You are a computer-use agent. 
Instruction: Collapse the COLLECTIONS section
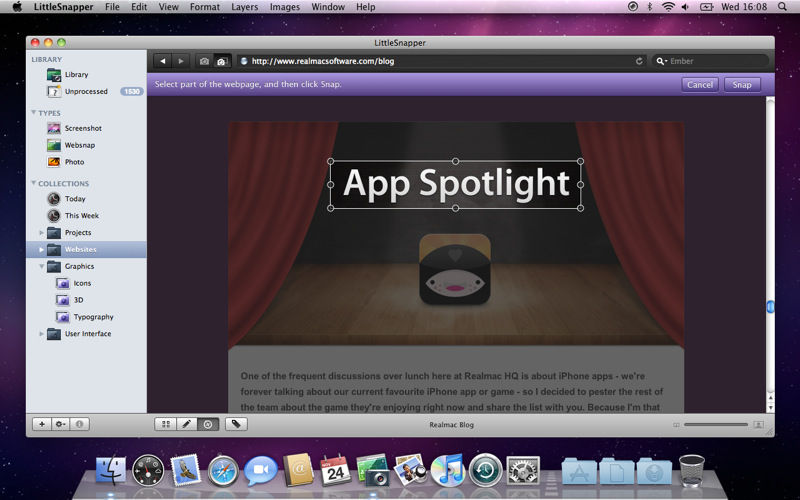click(x=34, y=183)
